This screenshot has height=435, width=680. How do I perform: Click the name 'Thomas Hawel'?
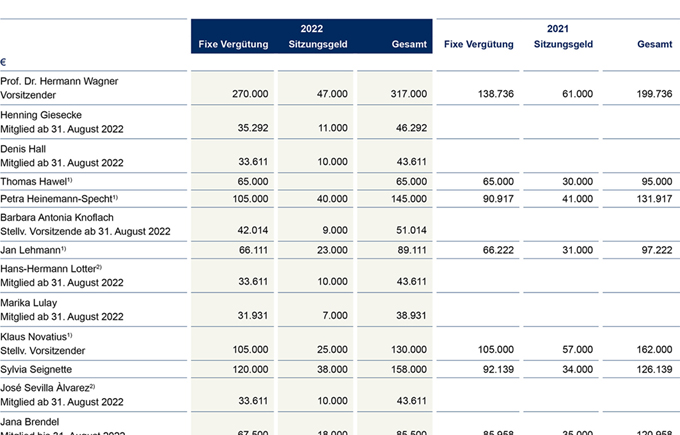pos(33,182)
